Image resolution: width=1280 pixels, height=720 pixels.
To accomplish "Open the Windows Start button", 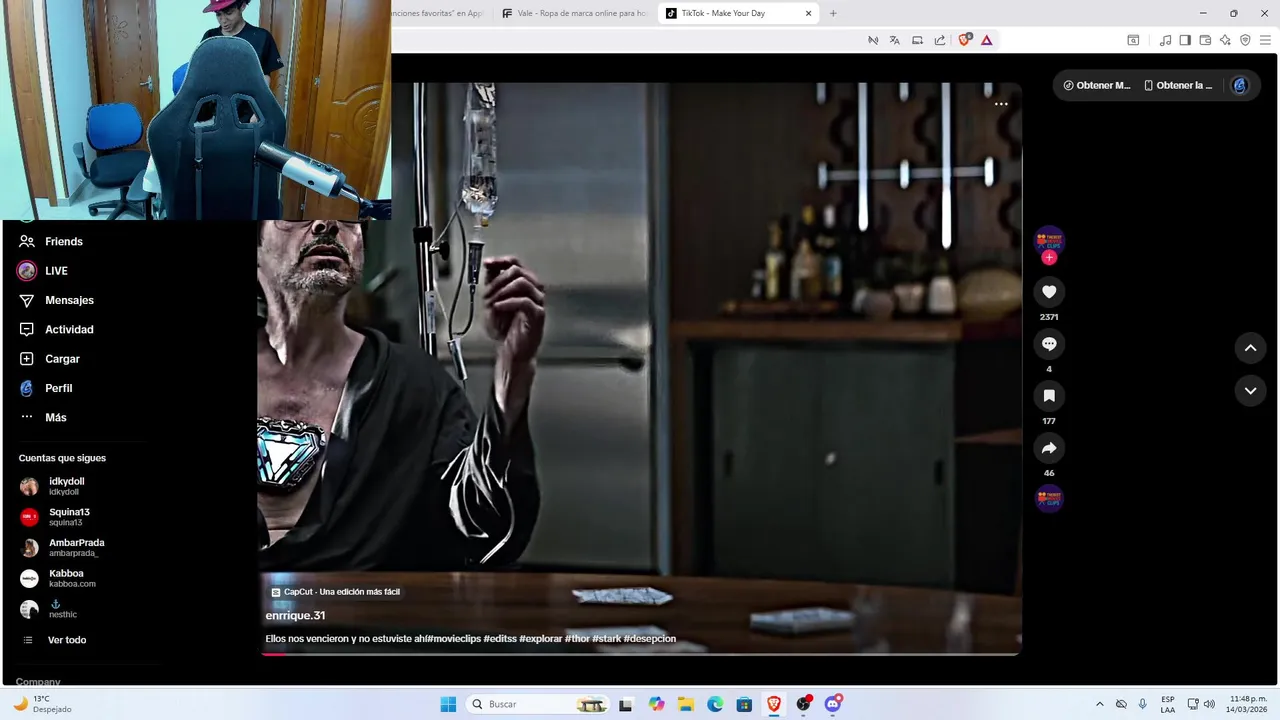I will coord(448,704).
